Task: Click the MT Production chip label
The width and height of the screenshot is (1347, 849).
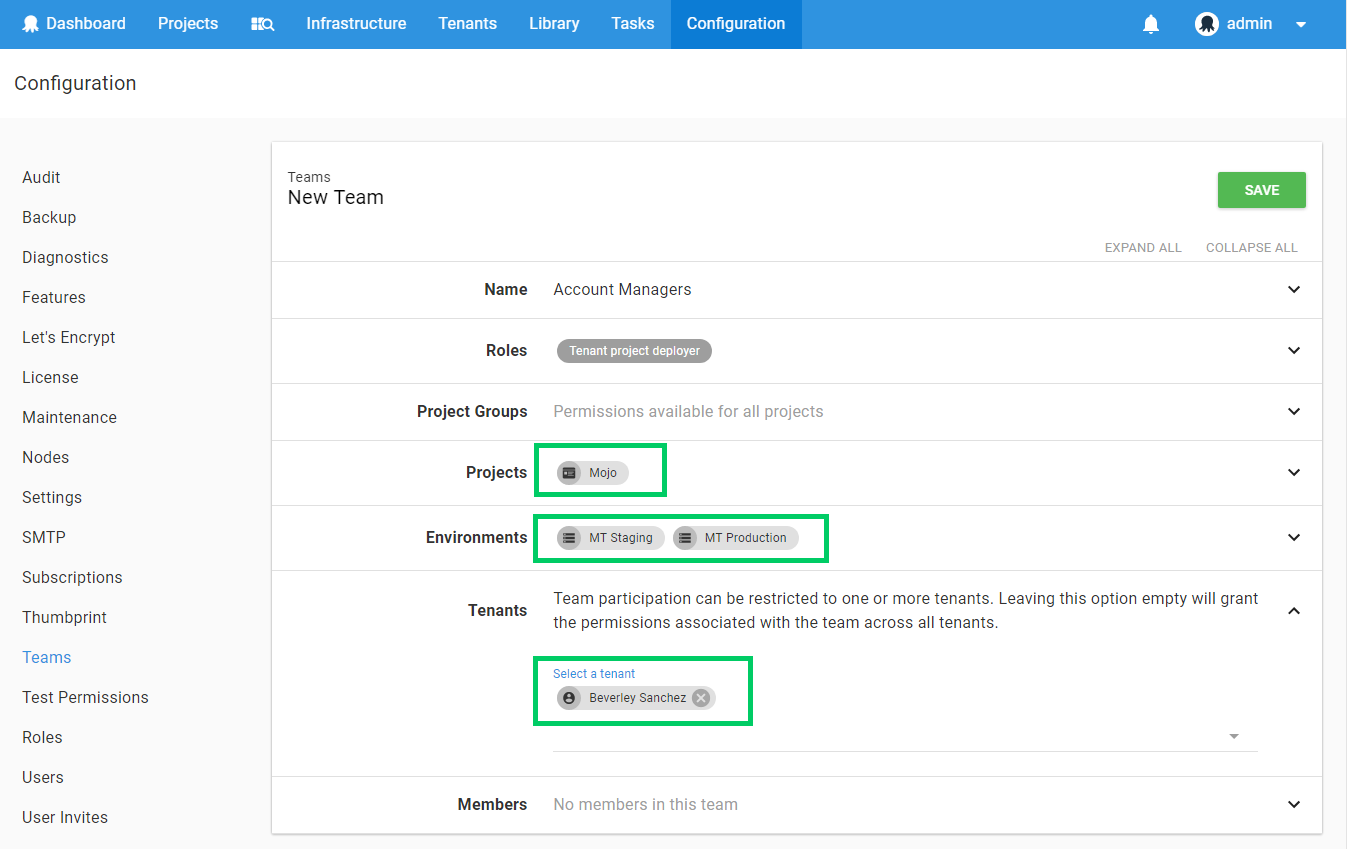Action: pos(746,538)
